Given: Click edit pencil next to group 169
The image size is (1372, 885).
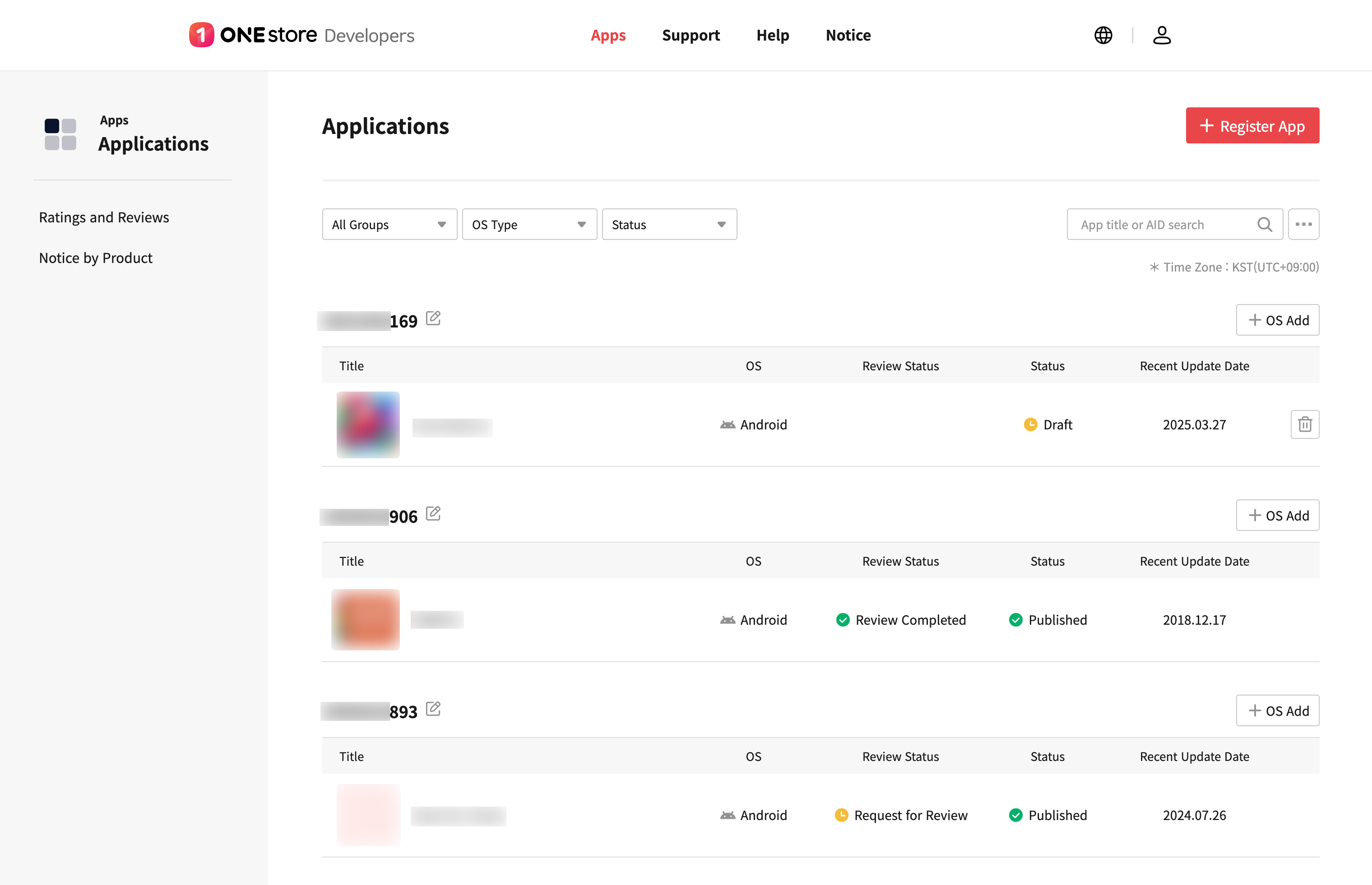Looking at the screenshot, I should point(433,318).
